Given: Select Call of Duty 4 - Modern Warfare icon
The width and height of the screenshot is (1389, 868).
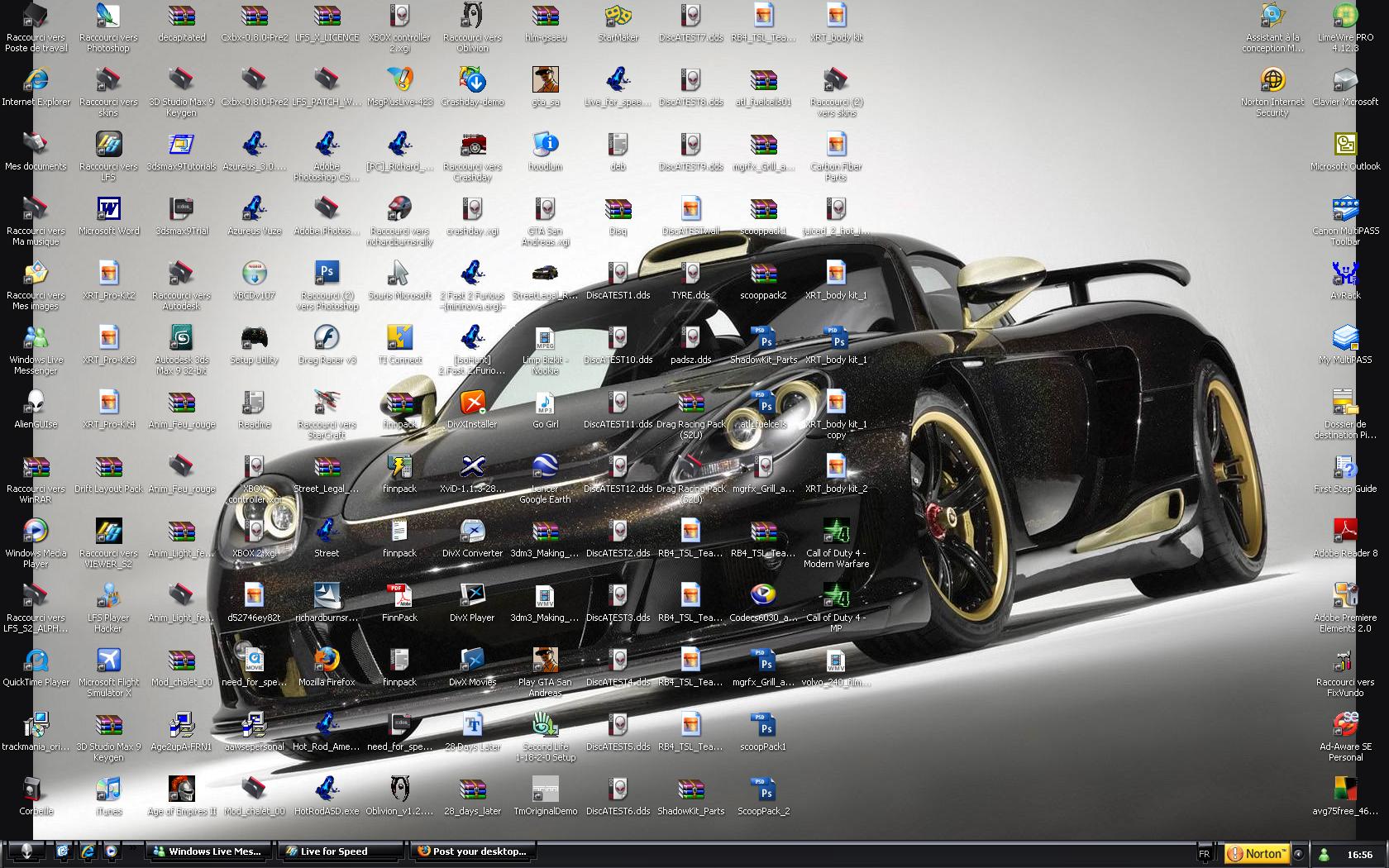Looking at the screenshot, I should pos(836,532).
